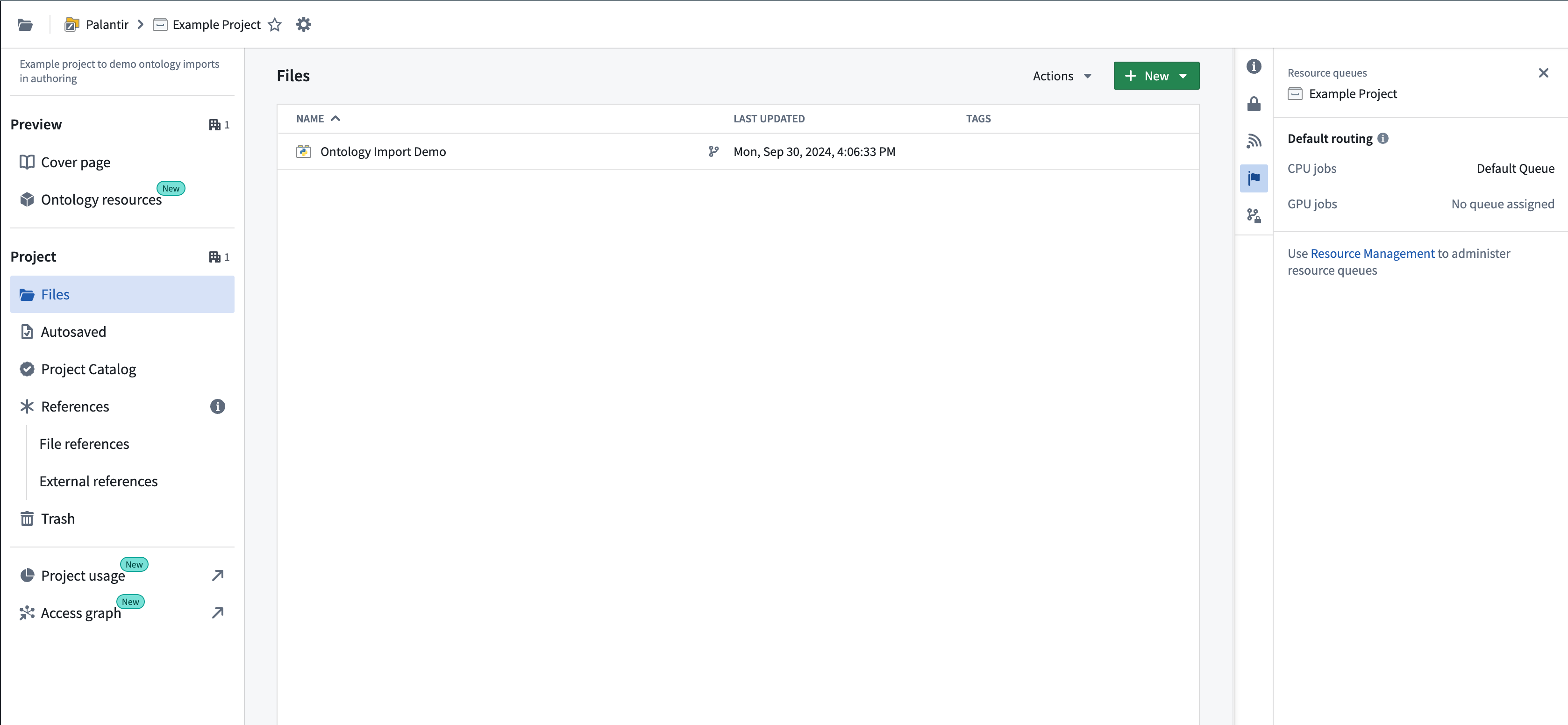Switch to External references
The height and width of the screenshot is (725, 1568).
pos(98,481)
